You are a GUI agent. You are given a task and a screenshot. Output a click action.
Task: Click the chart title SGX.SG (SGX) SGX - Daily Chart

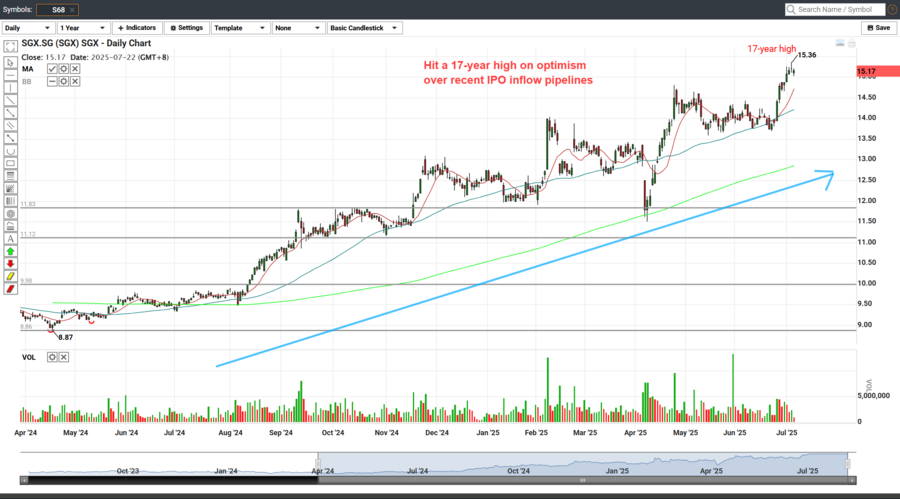click(x=86, y=43)
